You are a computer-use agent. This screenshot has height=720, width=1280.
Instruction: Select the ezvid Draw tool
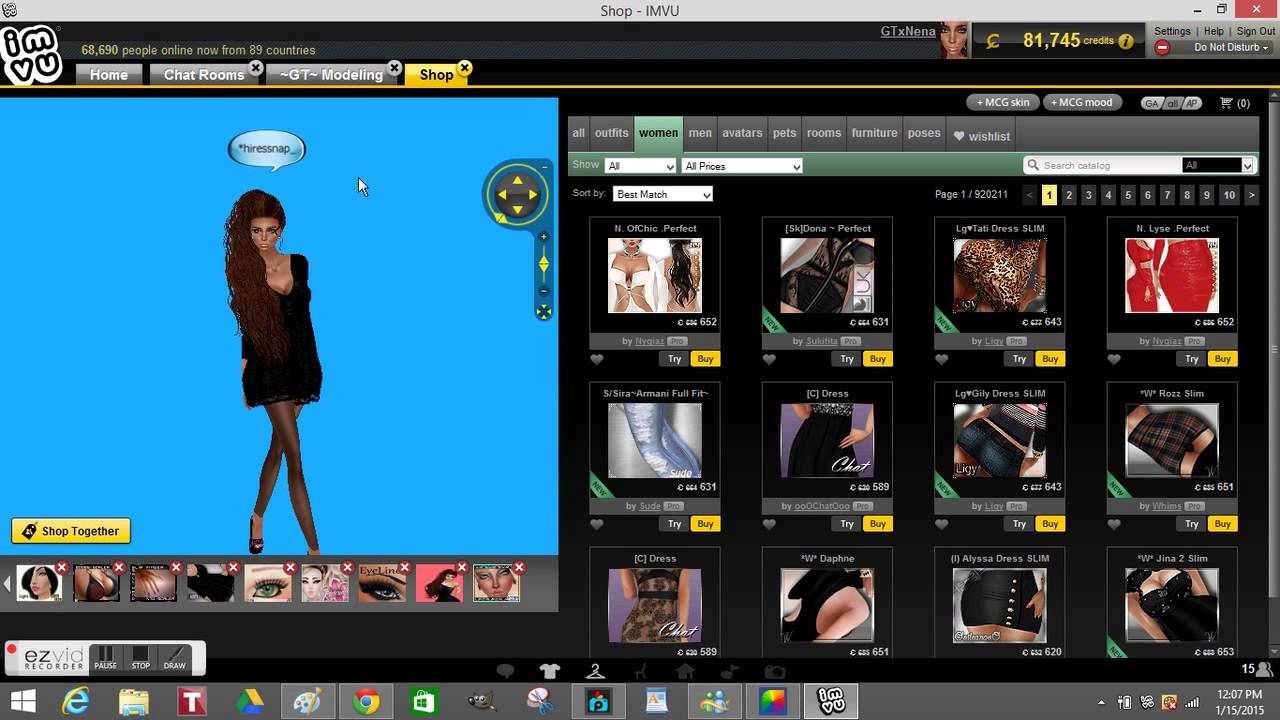[x=174, y=657]
